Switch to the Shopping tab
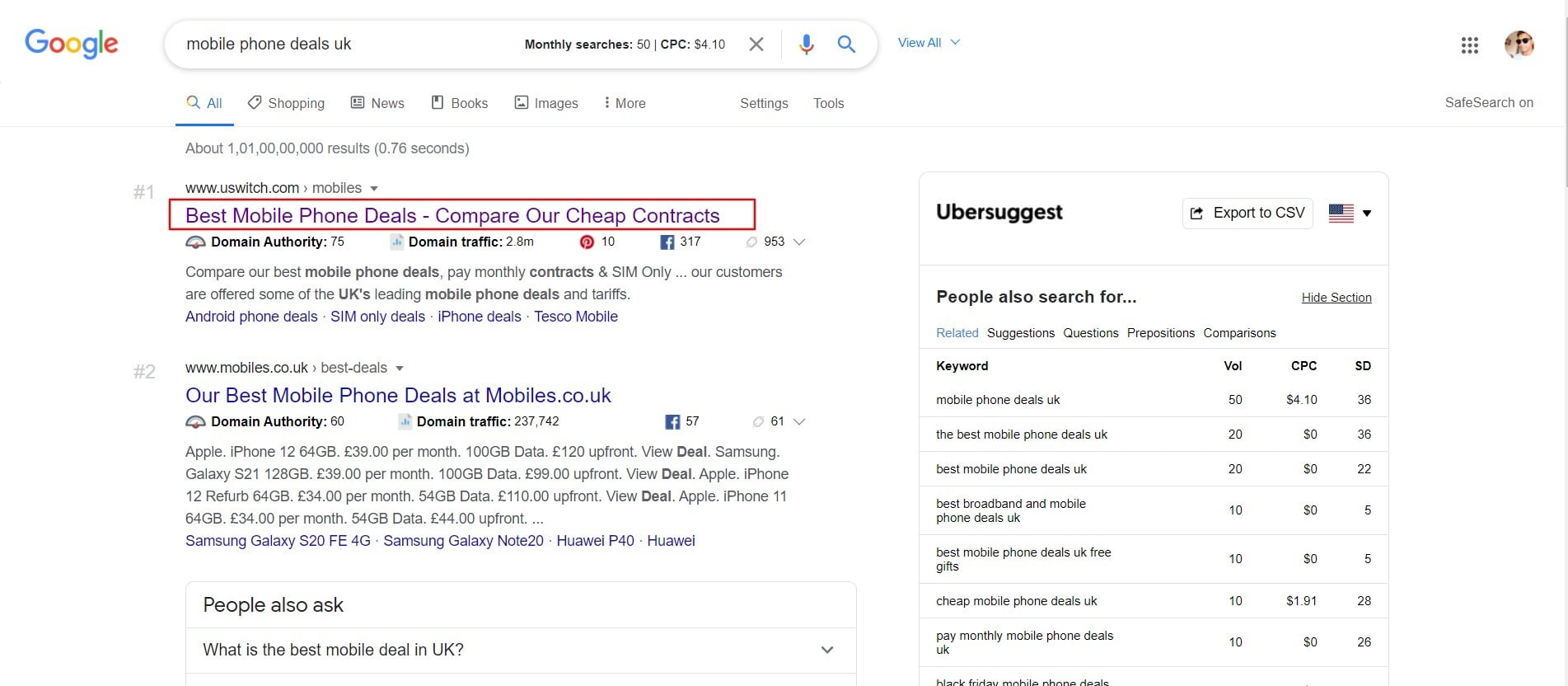1568x686 pixels. click(286, 103)
